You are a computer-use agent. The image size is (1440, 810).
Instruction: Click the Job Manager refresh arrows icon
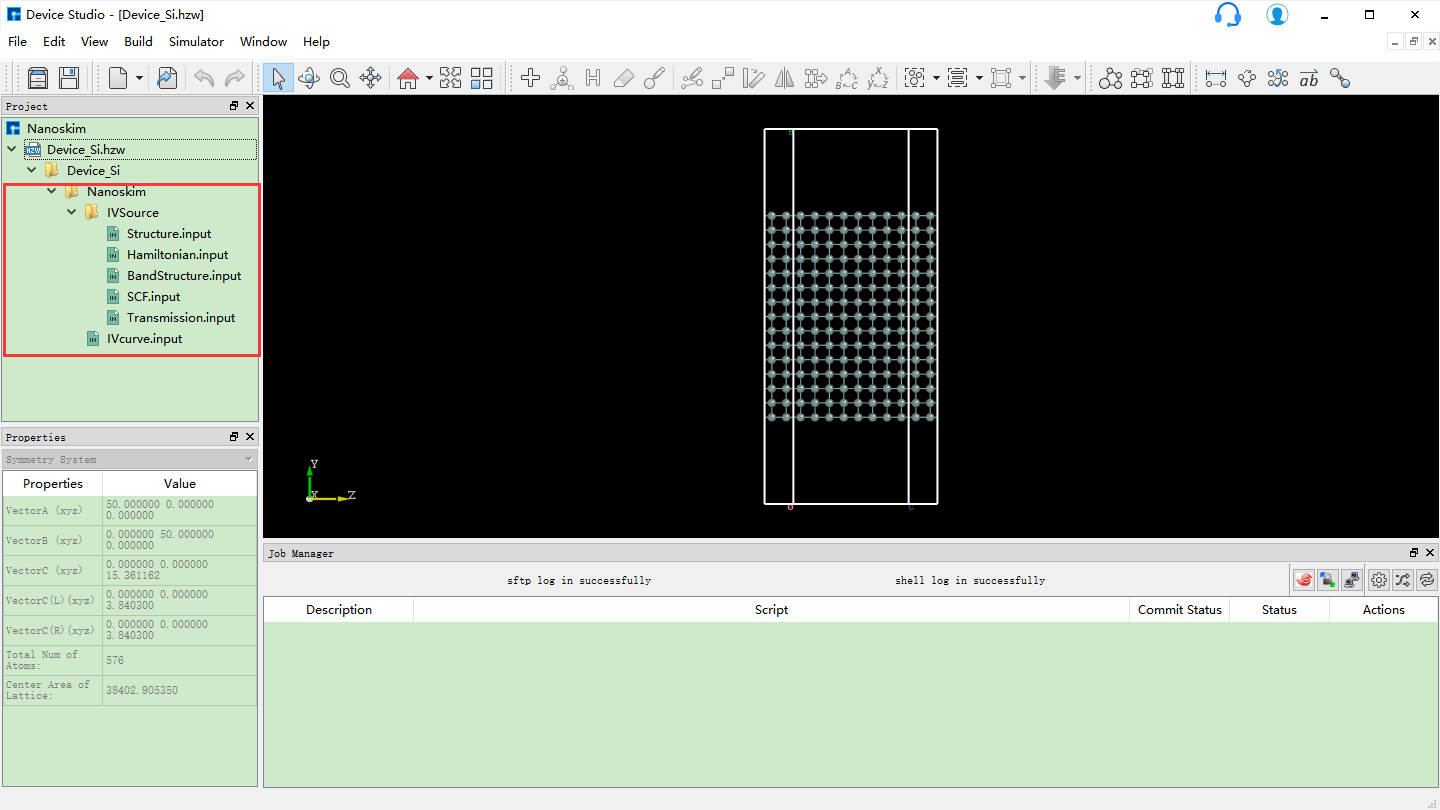click(1427, 579)
